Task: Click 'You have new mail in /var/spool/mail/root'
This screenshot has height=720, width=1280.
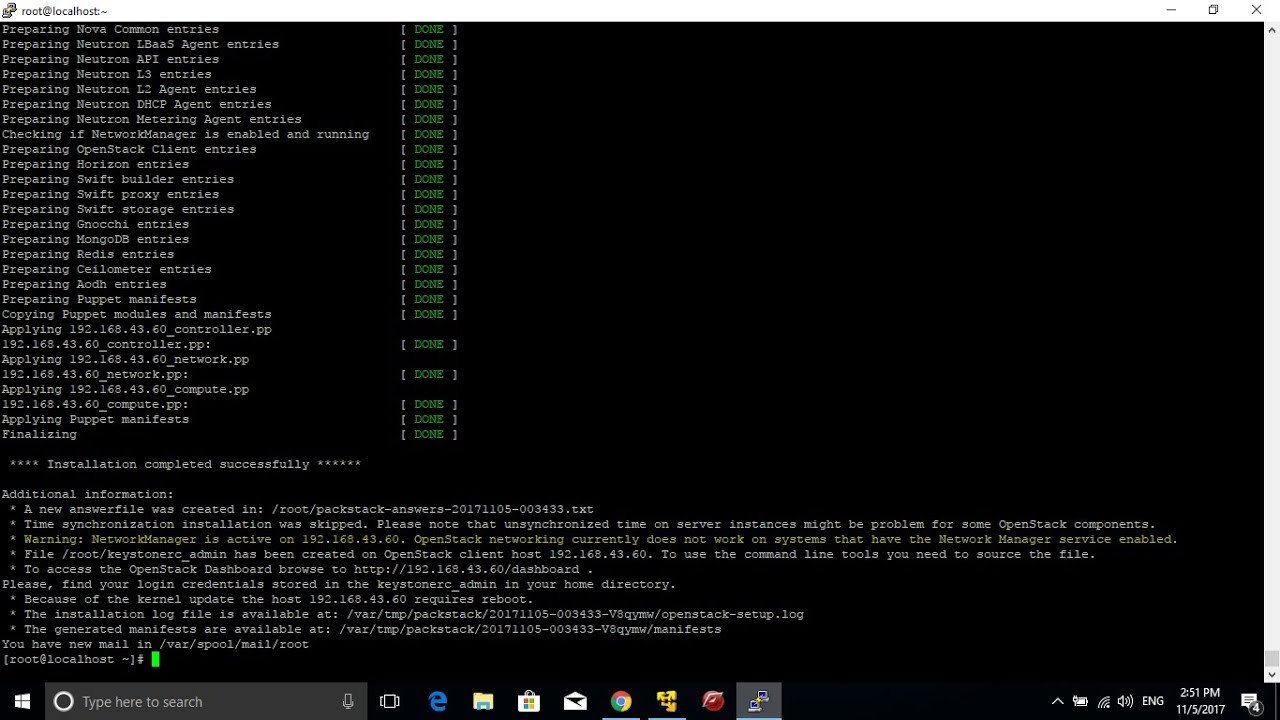Action: (x=156, y=644)
